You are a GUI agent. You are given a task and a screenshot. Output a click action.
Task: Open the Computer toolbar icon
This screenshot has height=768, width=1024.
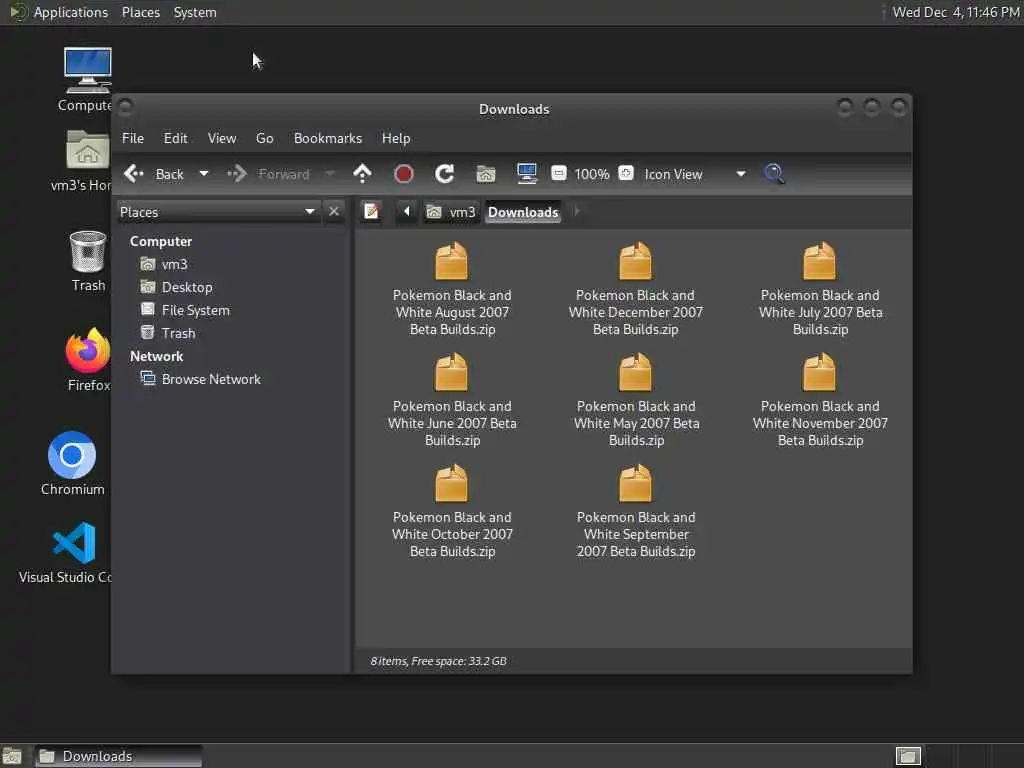526,173
